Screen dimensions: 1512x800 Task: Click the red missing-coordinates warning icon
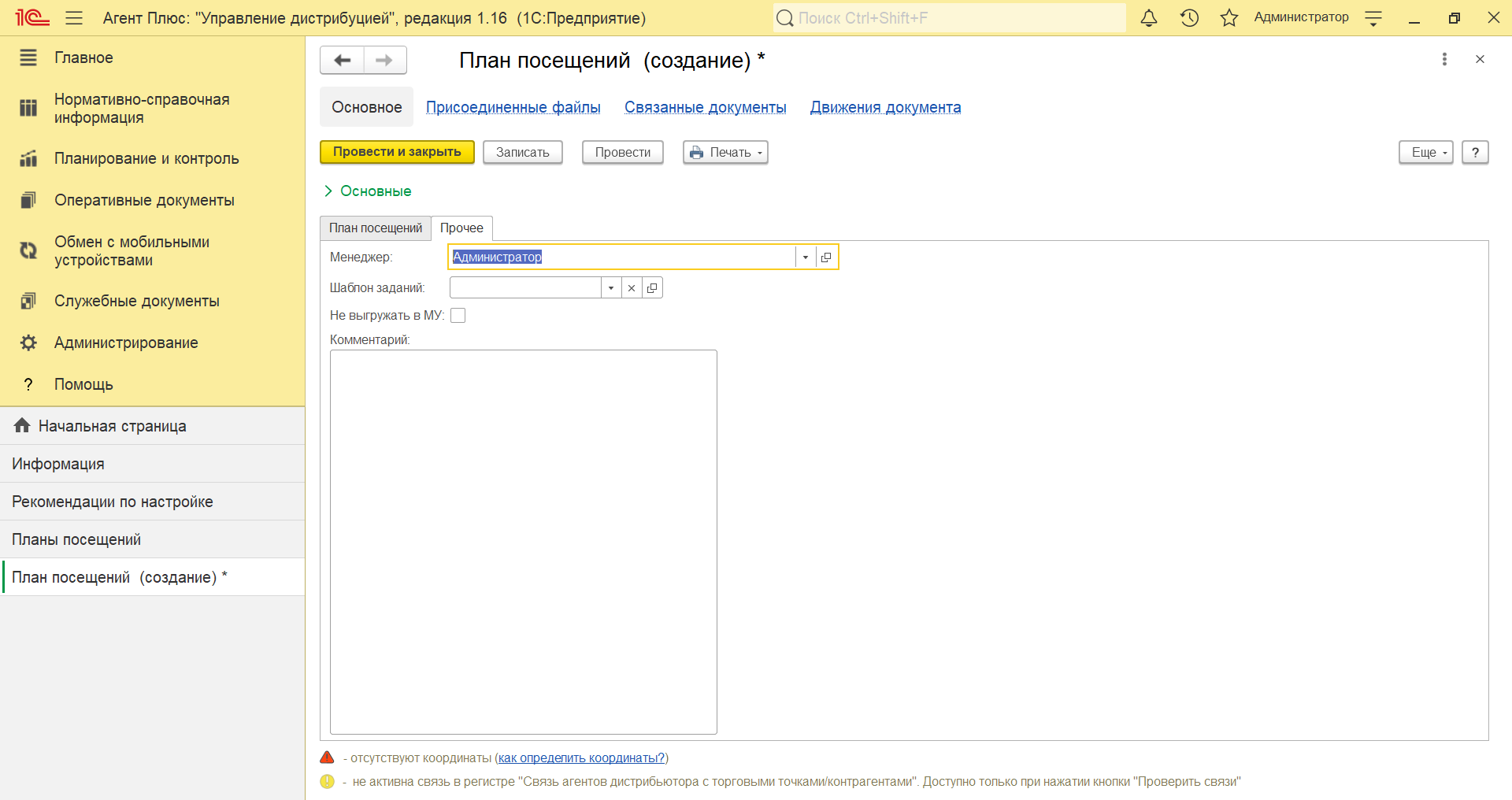[x=327, y=757]
